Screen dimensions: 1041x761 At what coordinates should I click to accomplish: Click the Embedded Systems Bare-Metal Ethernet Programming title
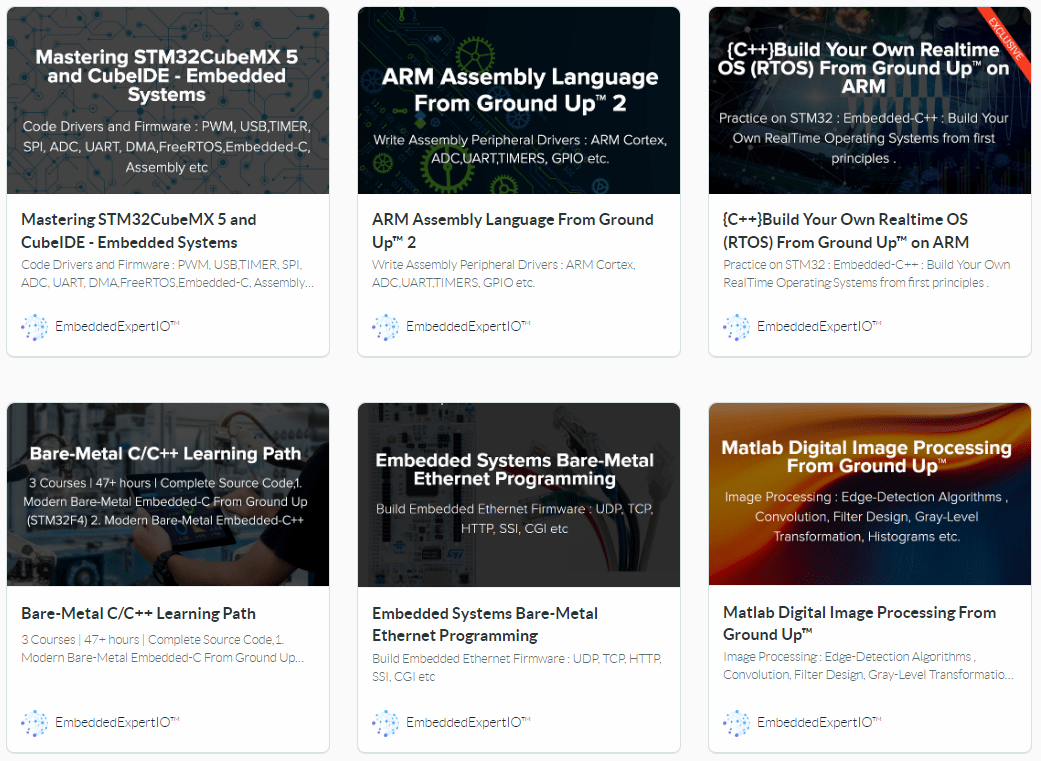point(485,624)
